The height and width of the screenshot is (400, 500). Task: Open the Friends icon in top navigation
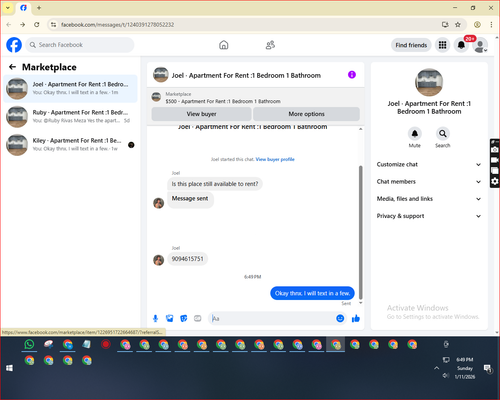270,45
